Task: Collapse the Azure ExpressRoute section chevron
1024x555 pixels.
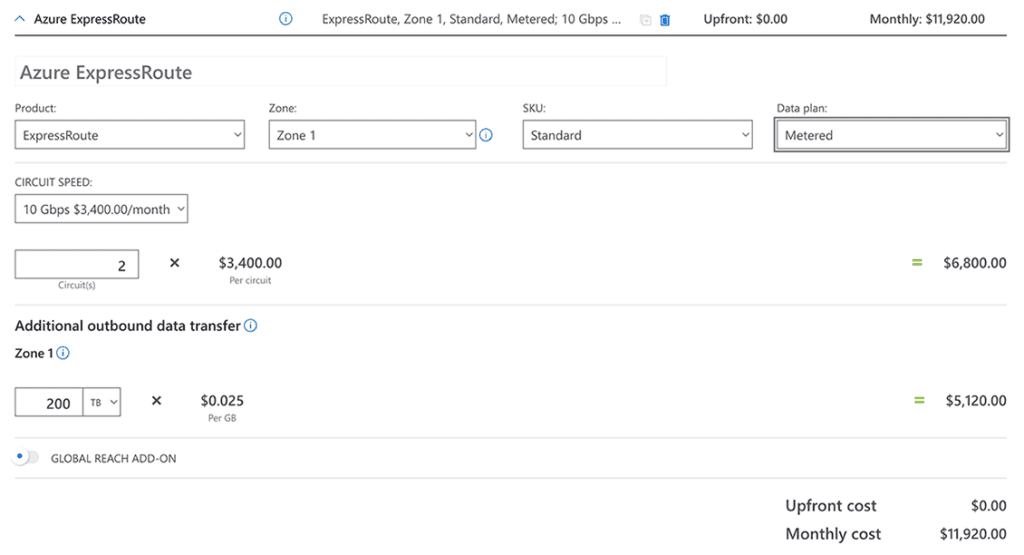Action: point(20,19)
